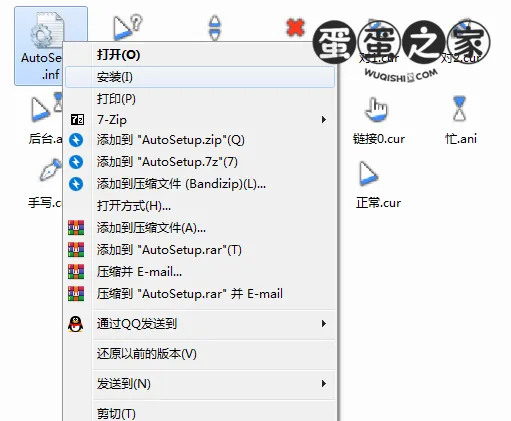Click Bandizip icon beside AutoSetup.7z entry
The image size is (511, 421).
pyautogui.click(x=76, y=162)
